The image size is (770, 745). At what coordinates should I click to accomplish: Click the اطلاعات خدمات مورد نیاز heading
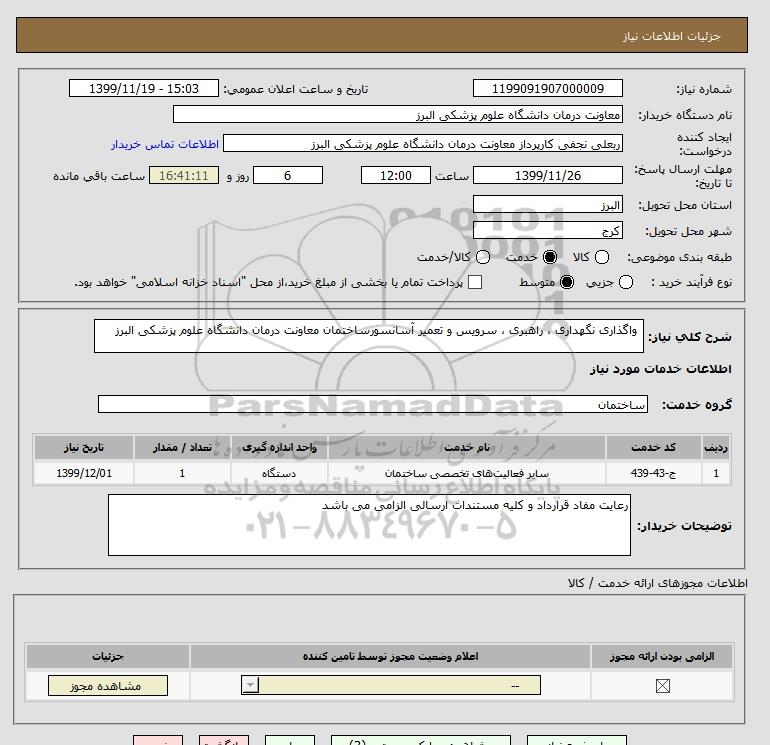[x=660, y=369]
